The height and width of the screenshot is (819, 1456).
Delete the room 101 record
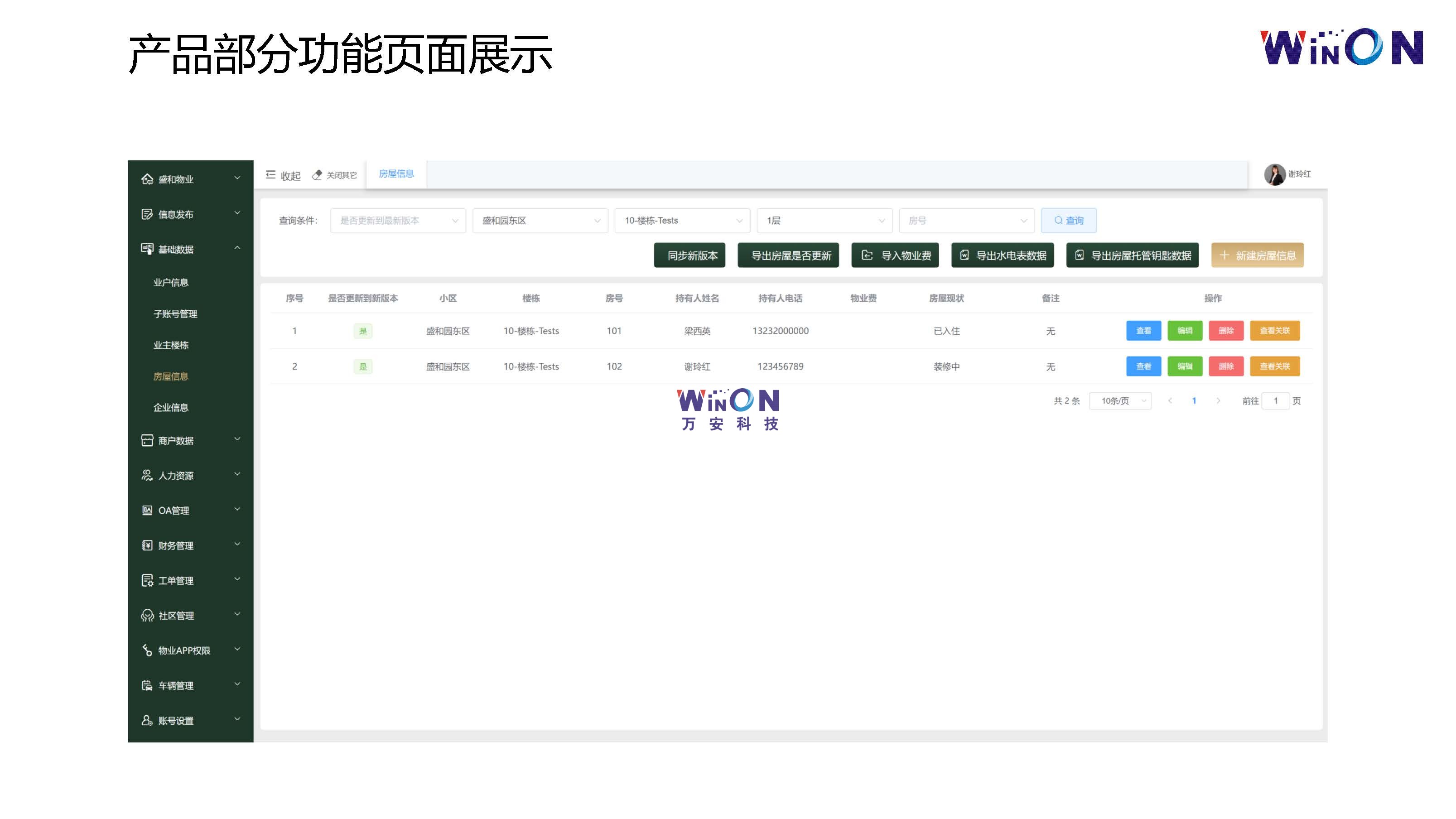coord(1226,331)
